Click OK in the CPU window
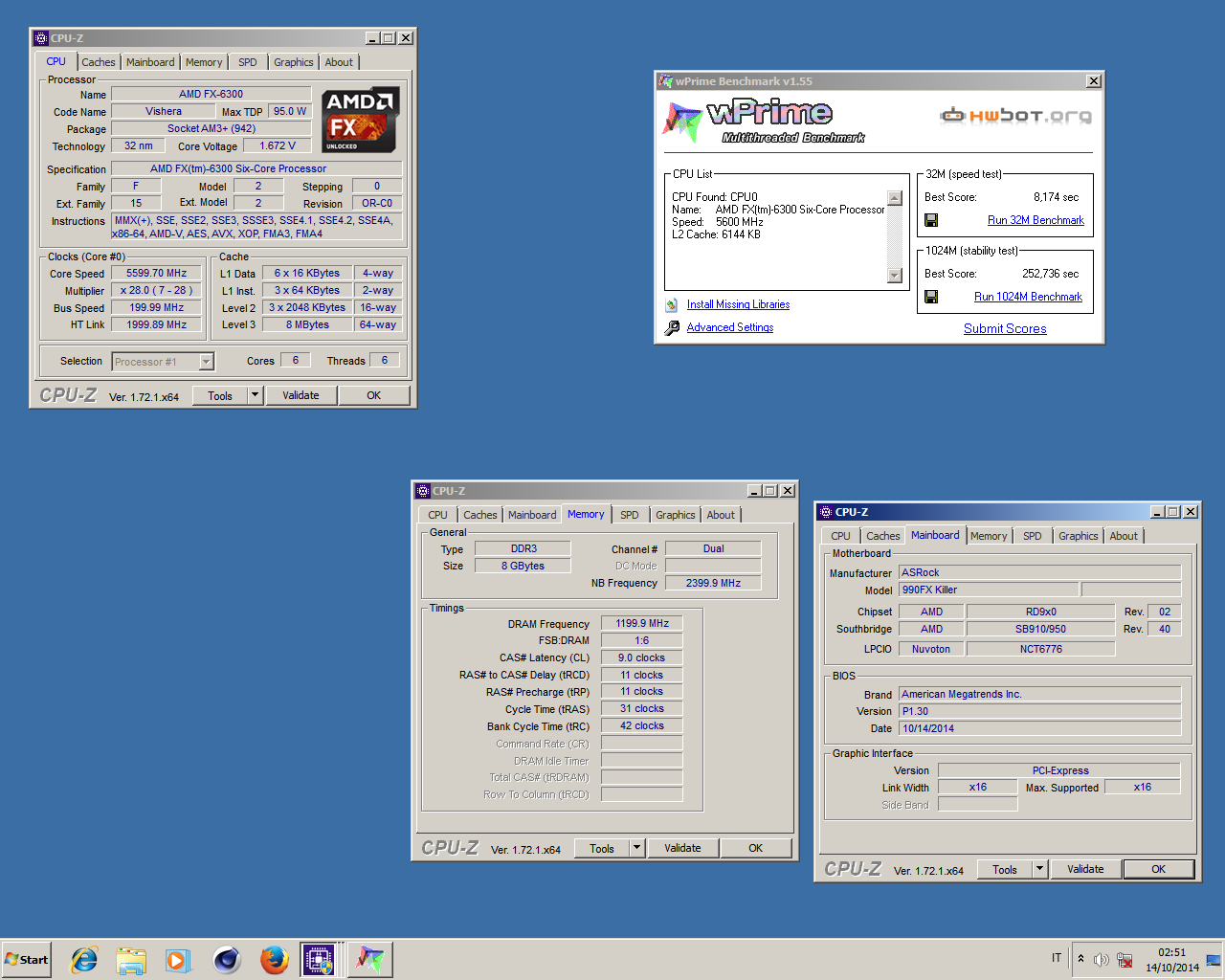This screenshot has width=1225, height=980. (x=374, y=395)
